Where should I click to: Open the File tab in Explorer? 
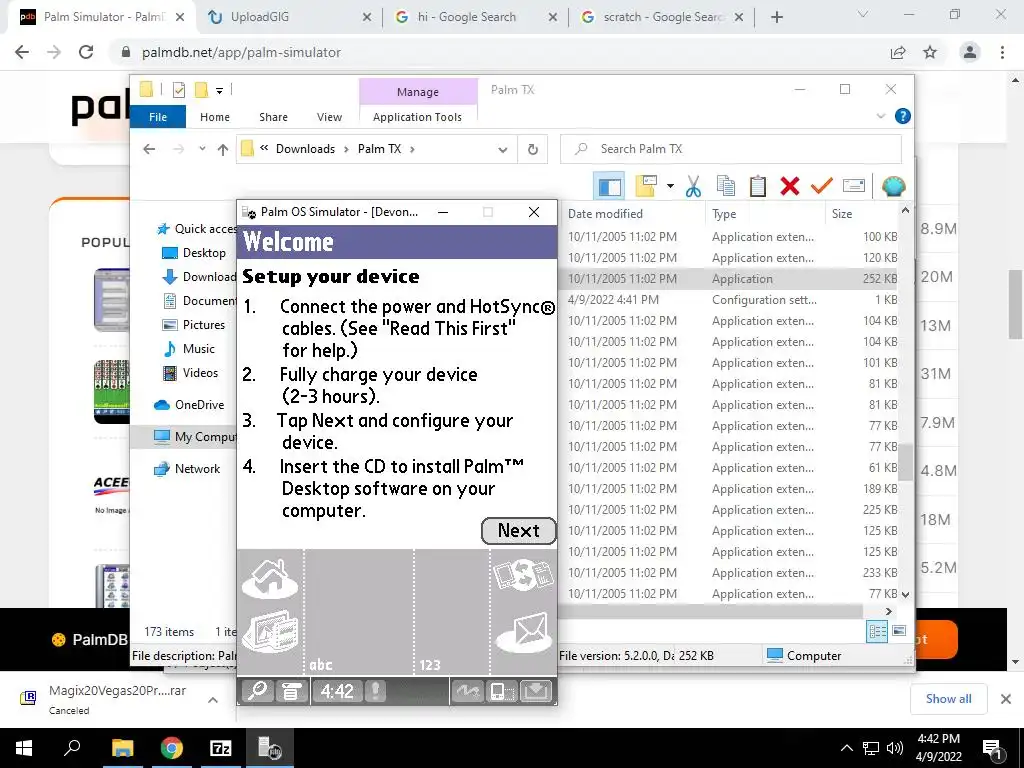point(158,117)
